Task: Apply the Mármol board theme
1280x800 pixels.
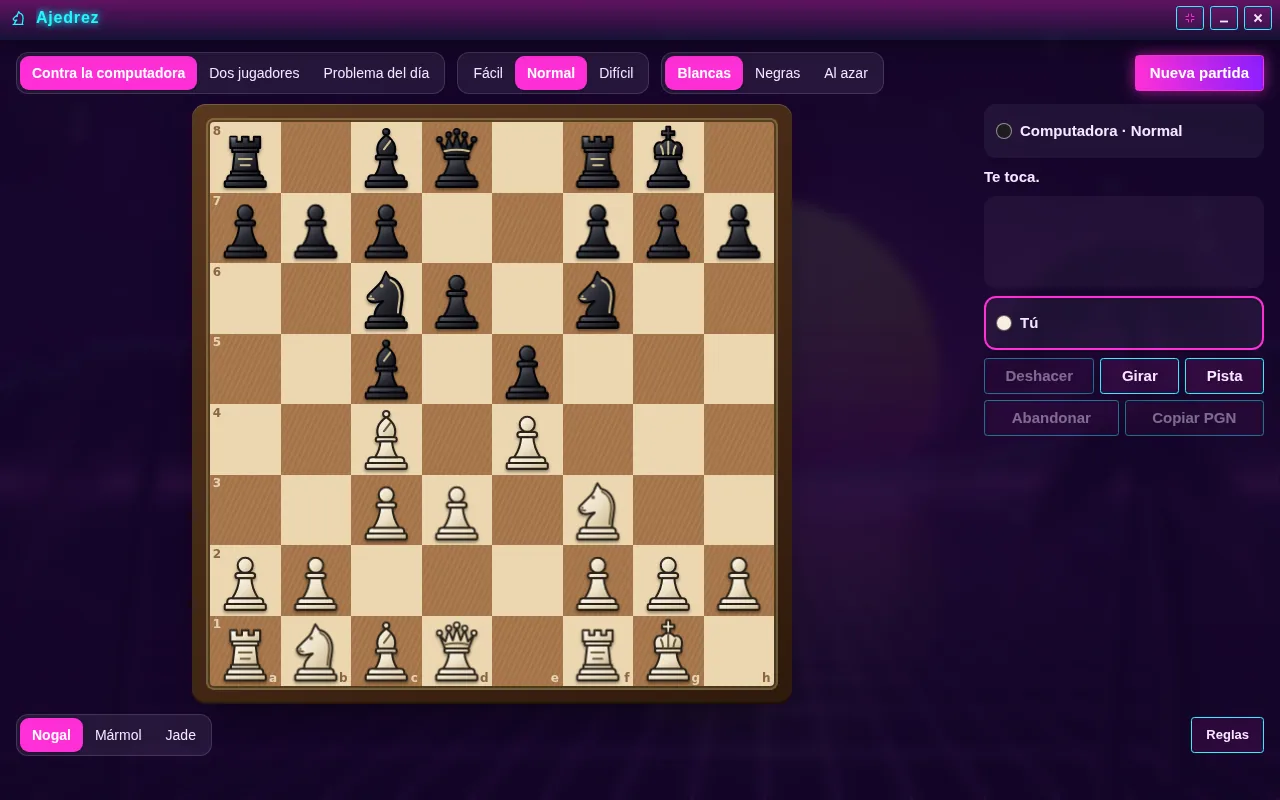Action: click(118, 735)
